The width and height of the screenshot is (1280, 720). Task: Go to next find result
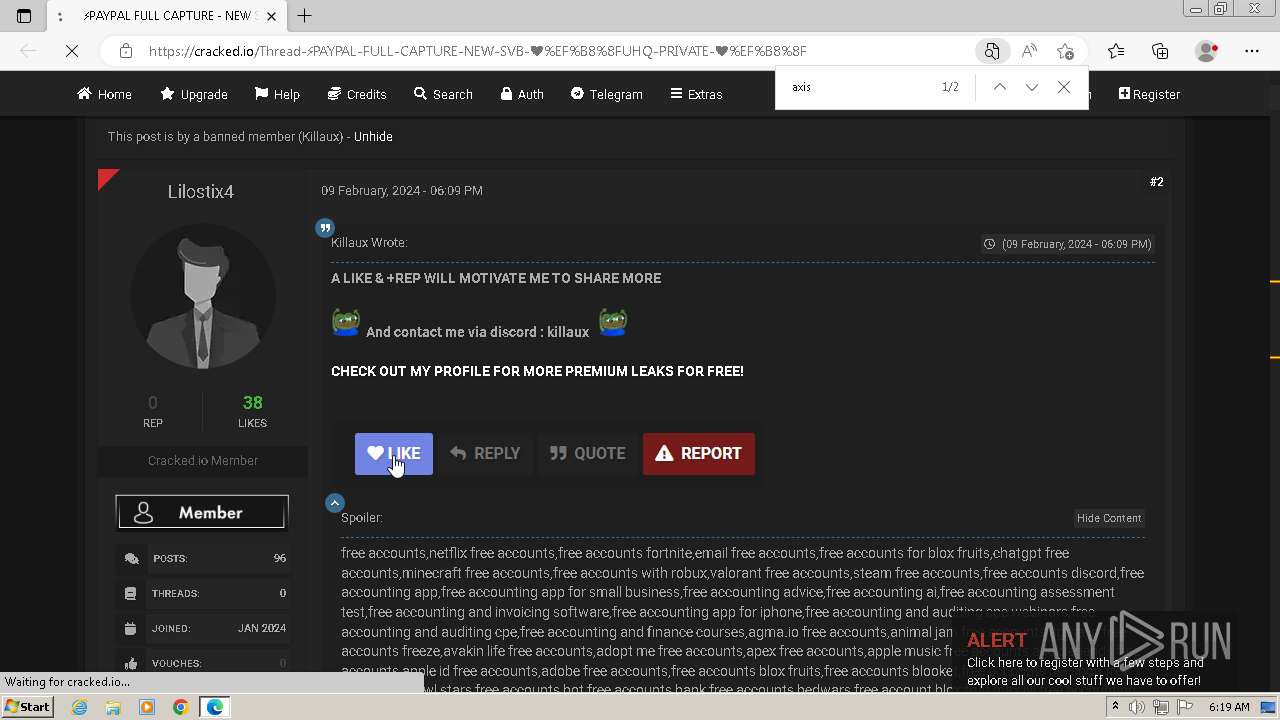coord(1031,87)
